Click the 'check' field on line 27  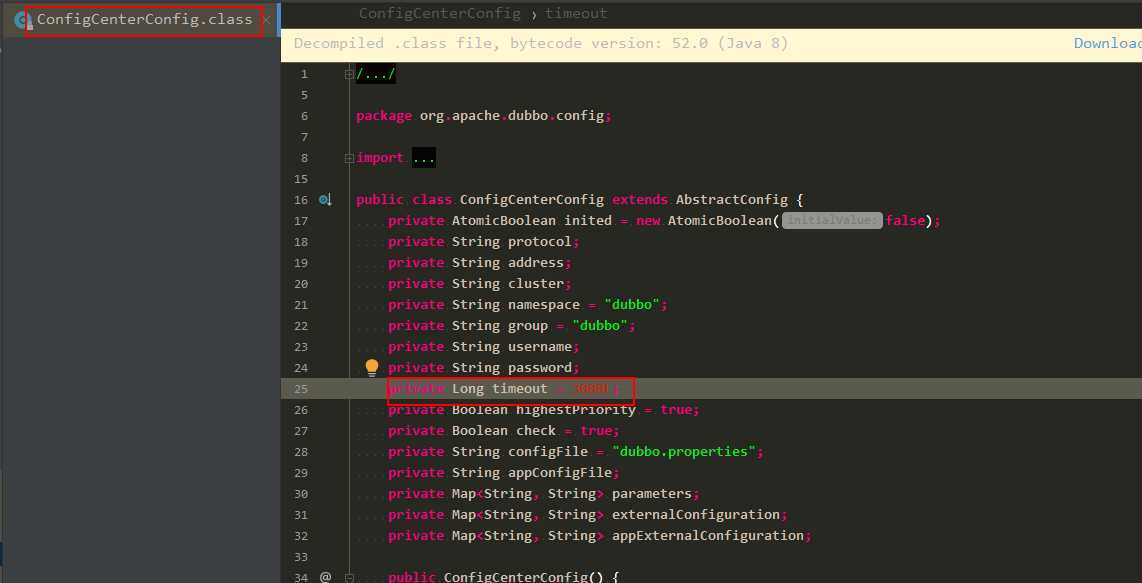click(536, 431)
